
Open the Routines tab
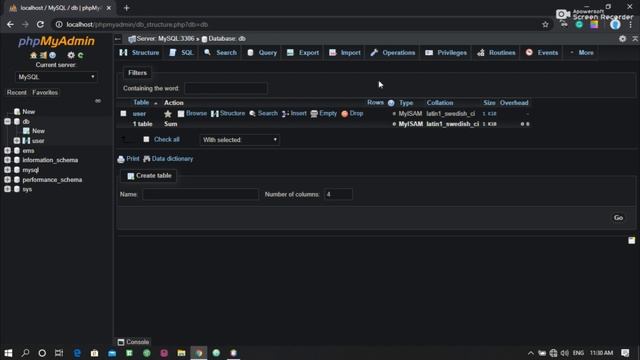click(496, 53)
